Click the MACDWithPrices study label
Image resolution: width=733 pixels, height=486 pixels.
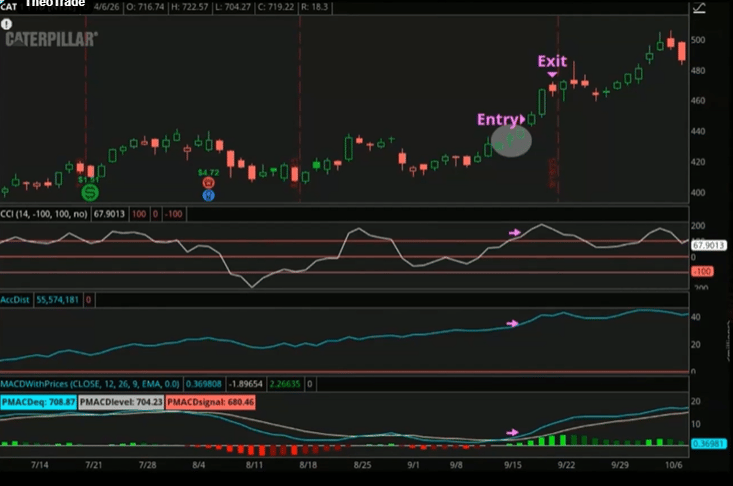click(90, 384)
